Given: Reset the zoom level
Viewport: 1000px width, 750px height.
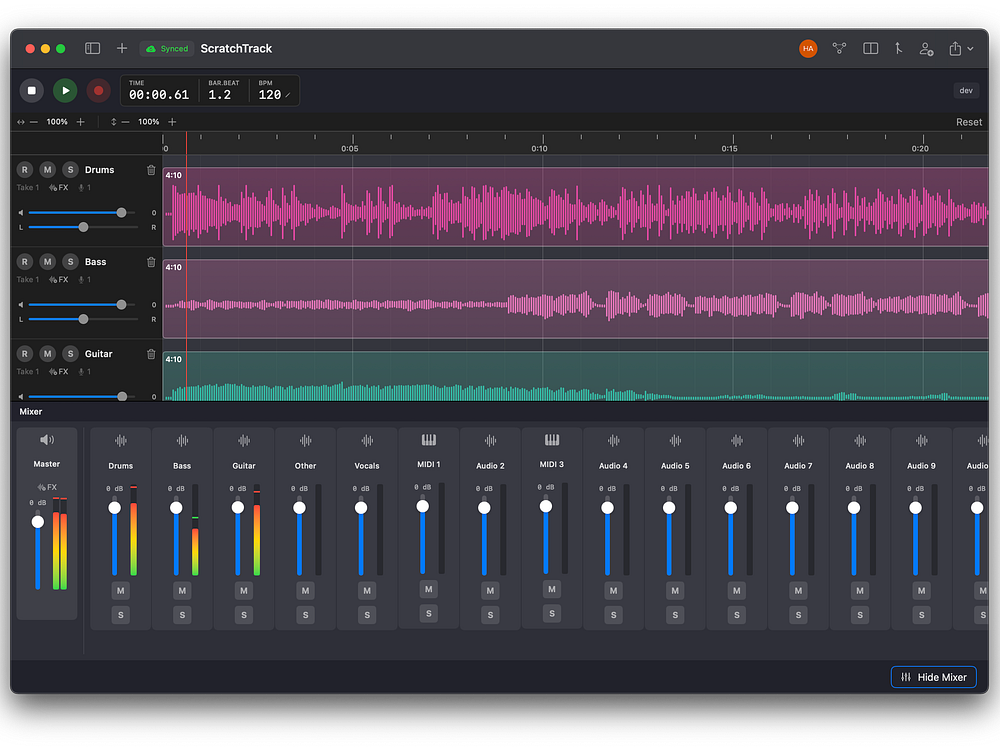Looking at the screenshot, I should (x=968, y=122).
